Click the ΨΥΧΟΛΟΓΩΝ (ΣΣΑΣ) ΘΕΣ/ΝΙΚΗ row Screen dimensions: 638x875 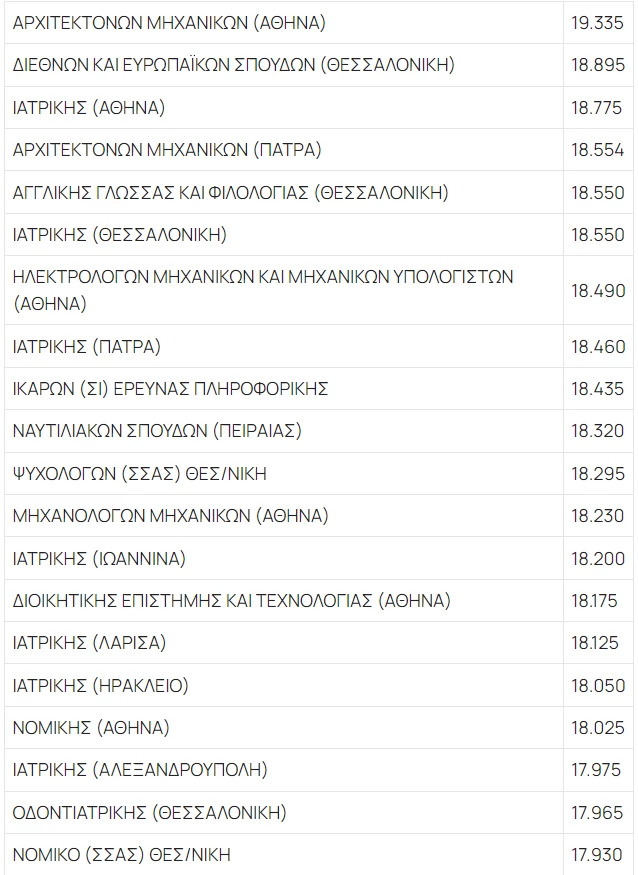point(140,474)
